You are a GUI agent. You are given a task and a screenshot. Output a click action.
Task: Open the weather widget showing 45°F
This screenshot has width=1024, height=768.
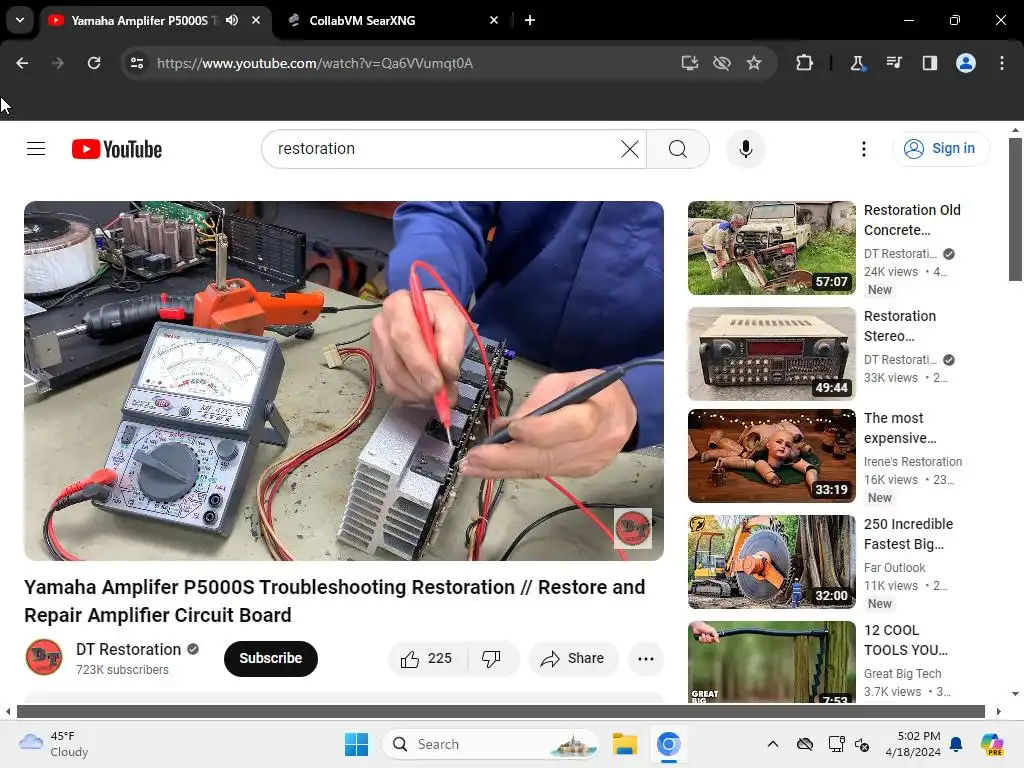(x=54, y=744)
